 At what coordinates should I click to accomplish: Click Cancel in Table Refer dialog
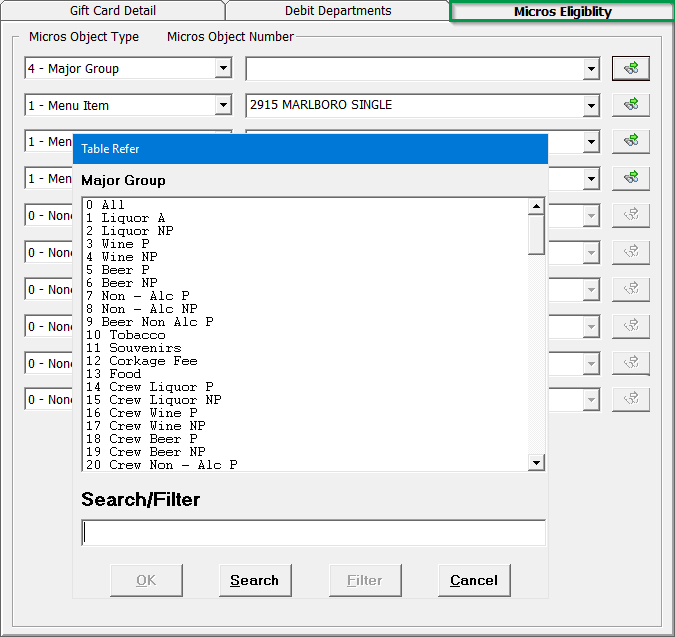click(474, 580)
